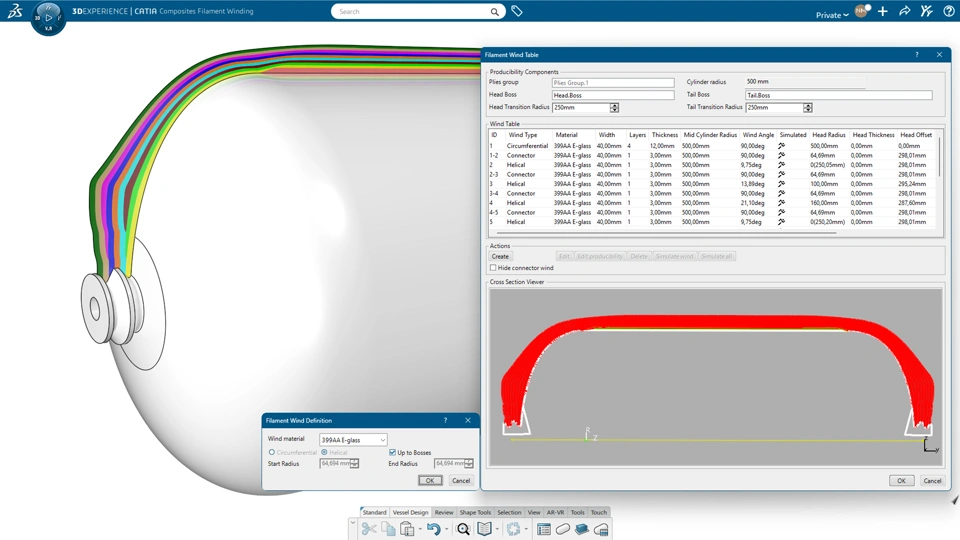Switch to the AR-VR tab
The image size is (960, 540).
coord(555,512)
